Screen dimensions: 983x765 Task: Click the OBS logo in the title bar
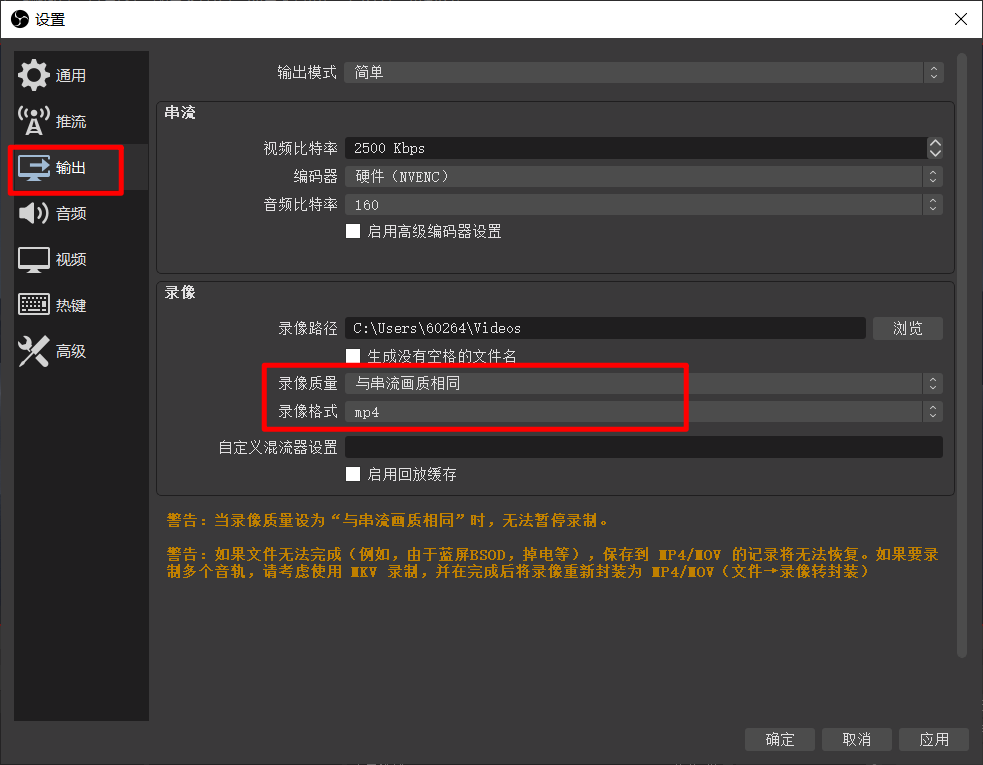pos(19,19)
